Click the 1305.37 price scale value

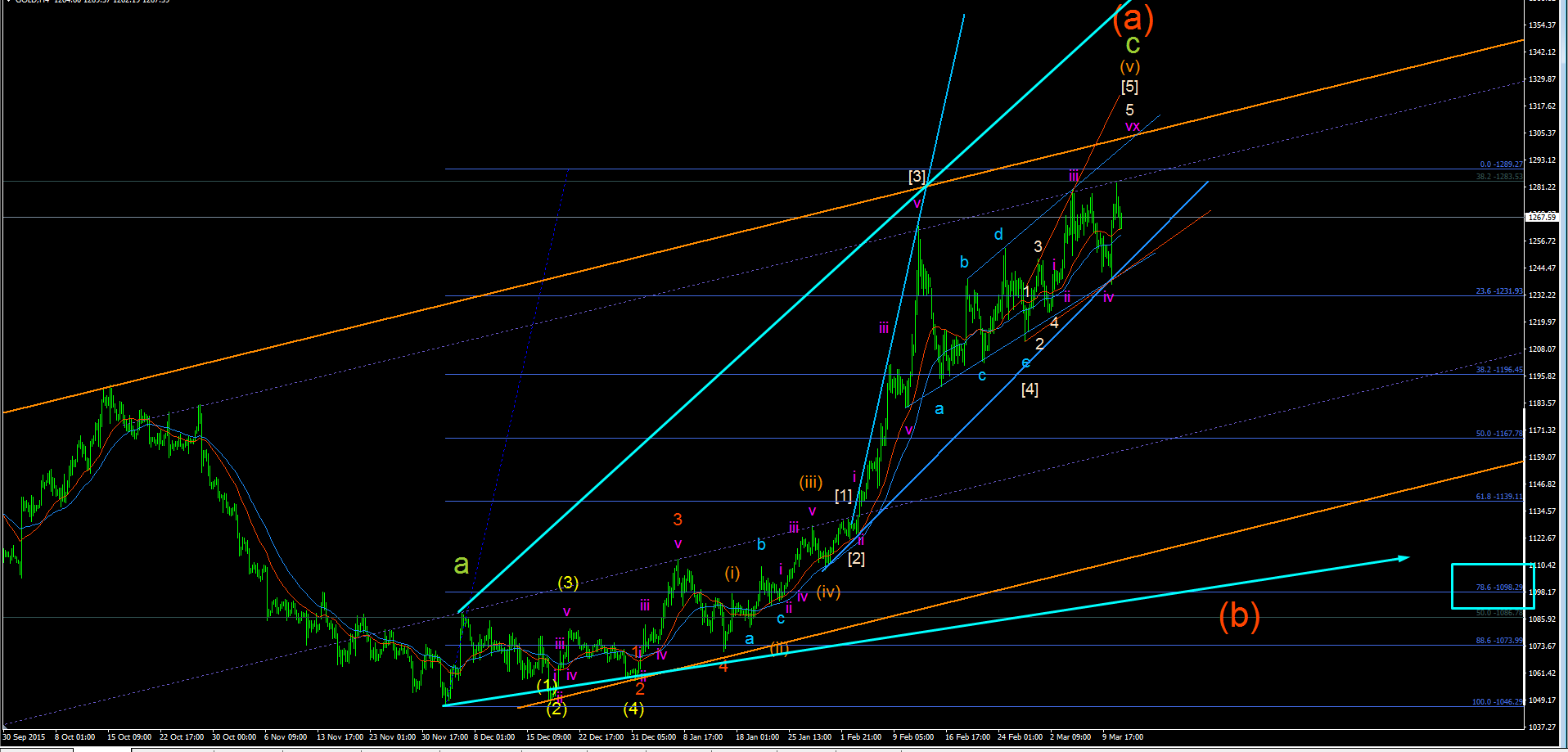coord(1543,133)
